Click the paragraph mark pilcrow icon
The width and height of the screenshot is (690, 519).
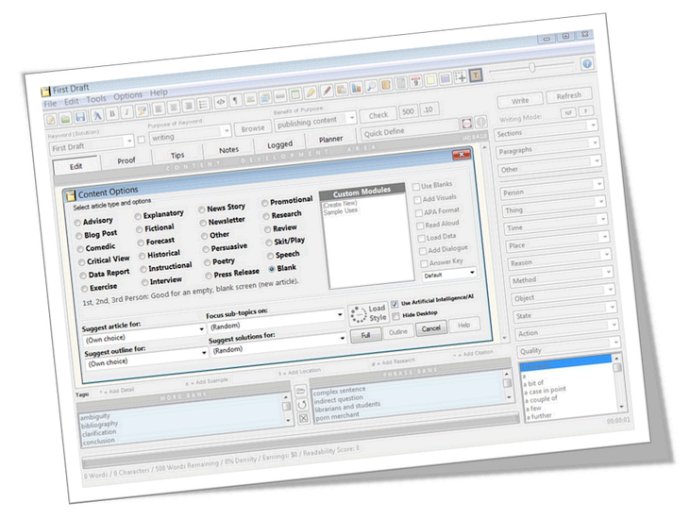[x=235, y=101]
